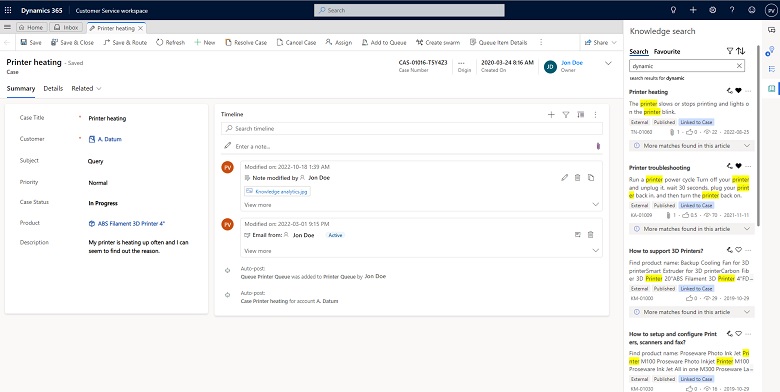Click Resolve Case command
780x392 pixels.
(246, 43)
